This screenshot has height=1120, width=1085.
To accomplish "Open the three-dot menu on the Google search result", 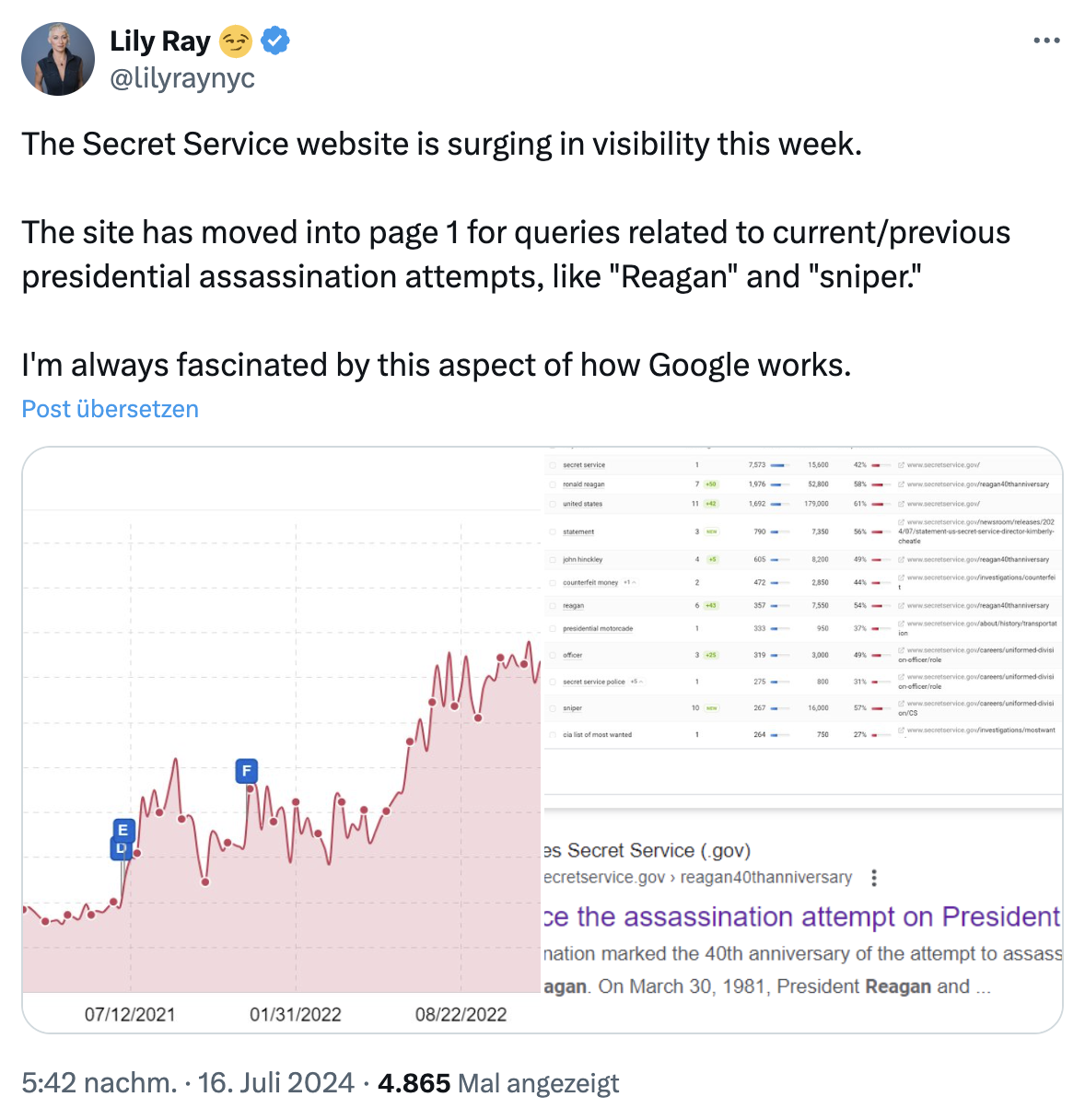I will click(x=873, y=879).
